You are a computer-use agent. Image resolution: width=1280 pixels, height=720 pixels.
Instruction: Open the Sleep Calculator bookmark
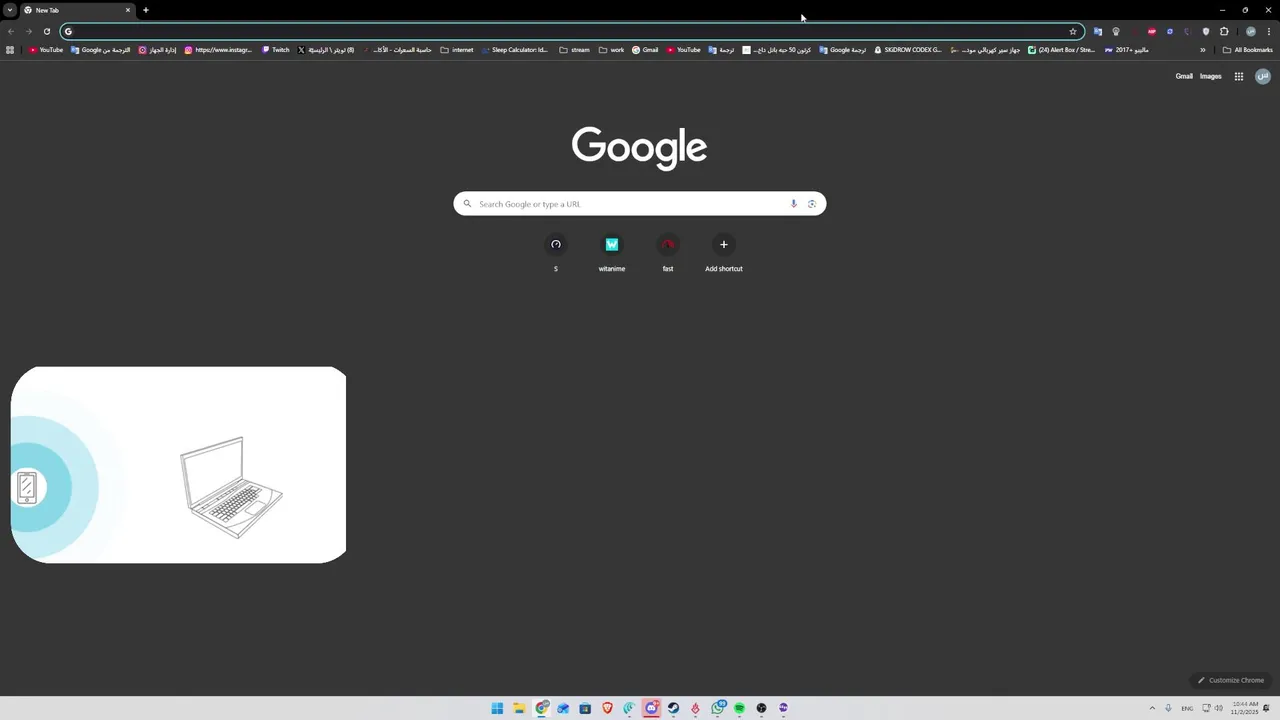(514, 49)
